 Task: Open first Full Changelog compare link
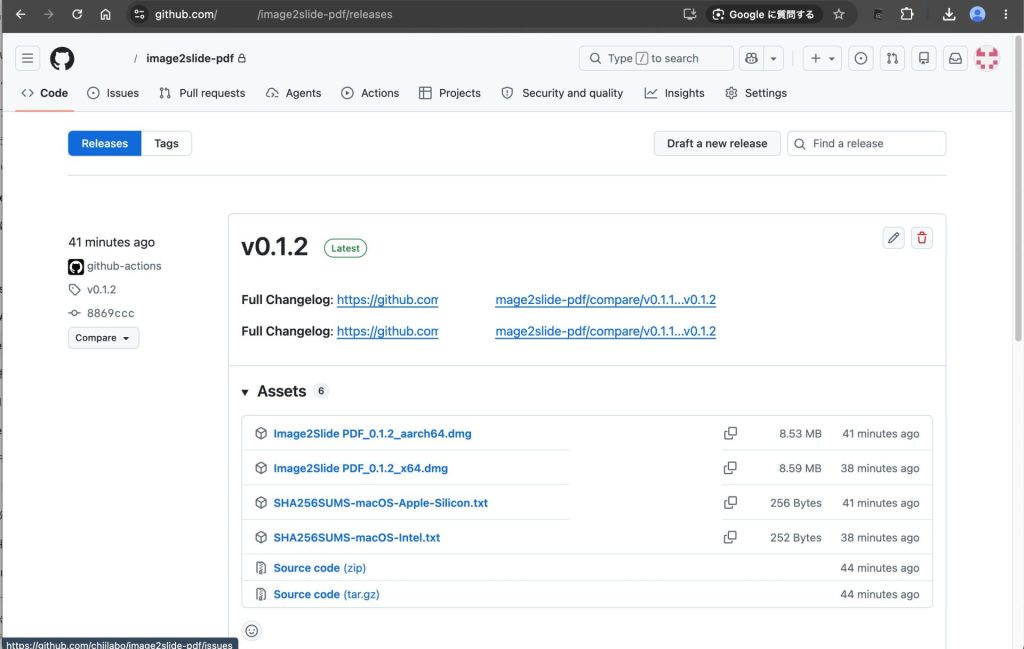(x=526, y=300)
